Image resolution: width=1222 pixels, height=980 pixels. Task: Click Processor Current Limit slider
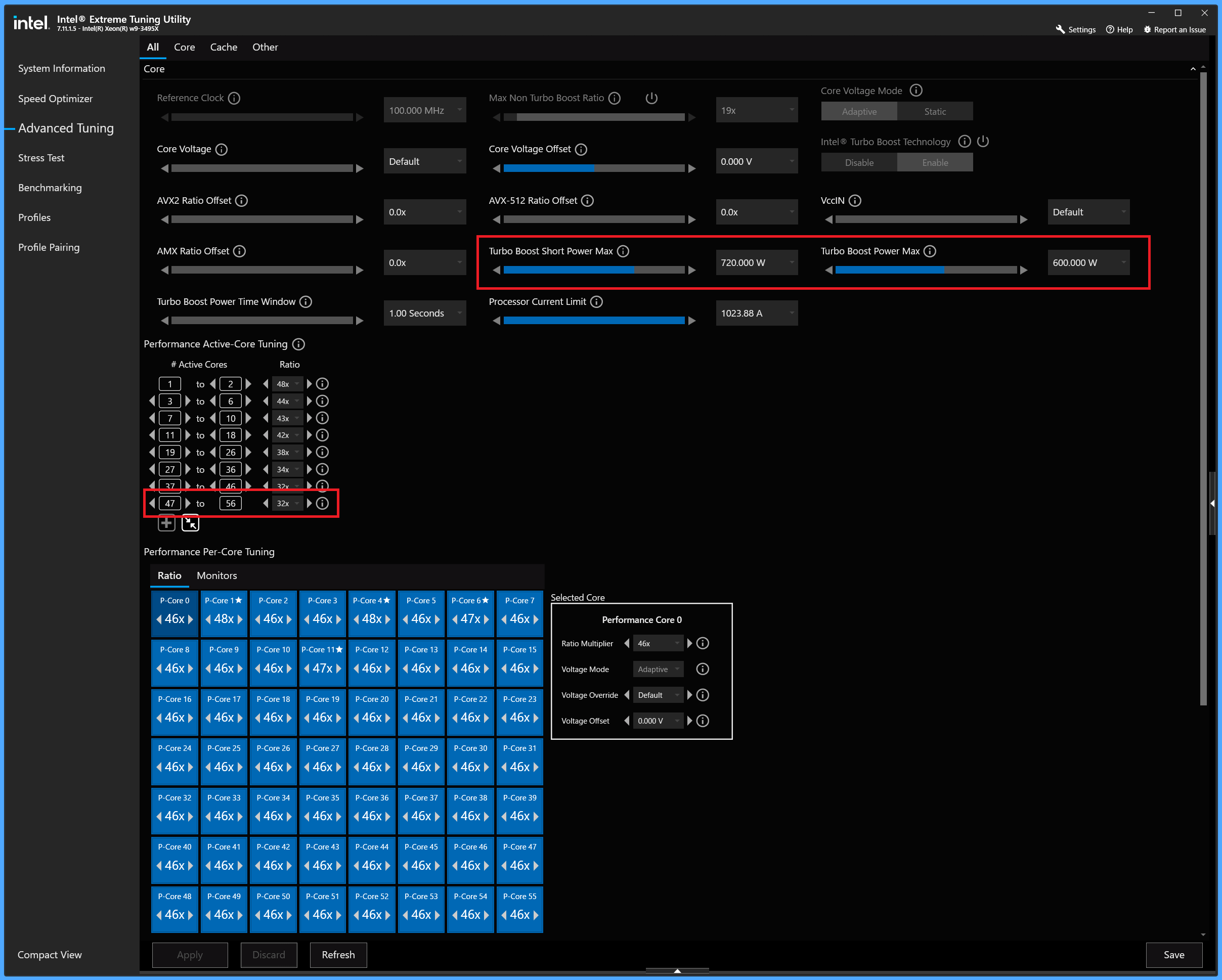594,321
